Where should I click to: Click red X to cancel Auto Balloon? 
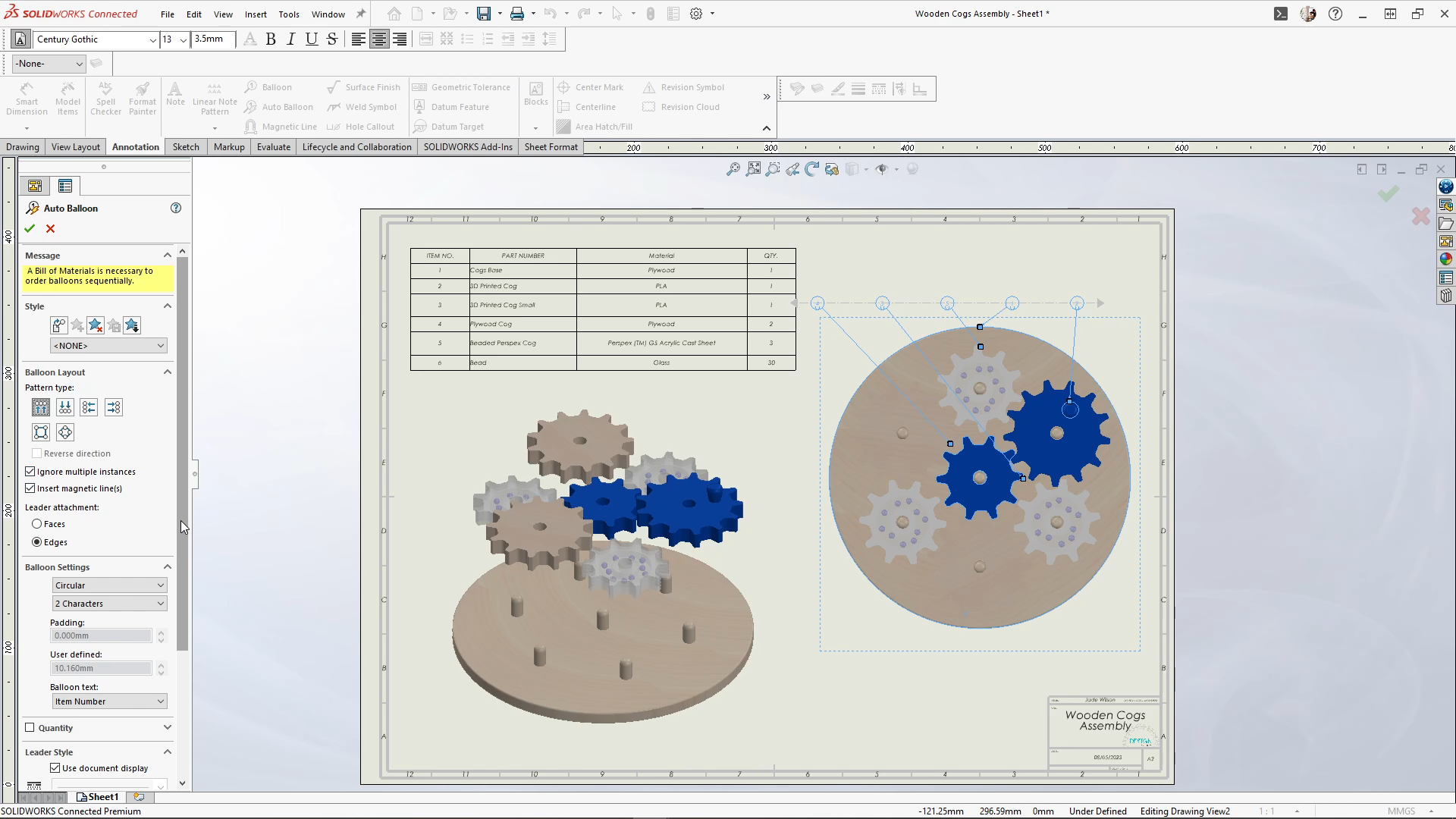point(50,228)
